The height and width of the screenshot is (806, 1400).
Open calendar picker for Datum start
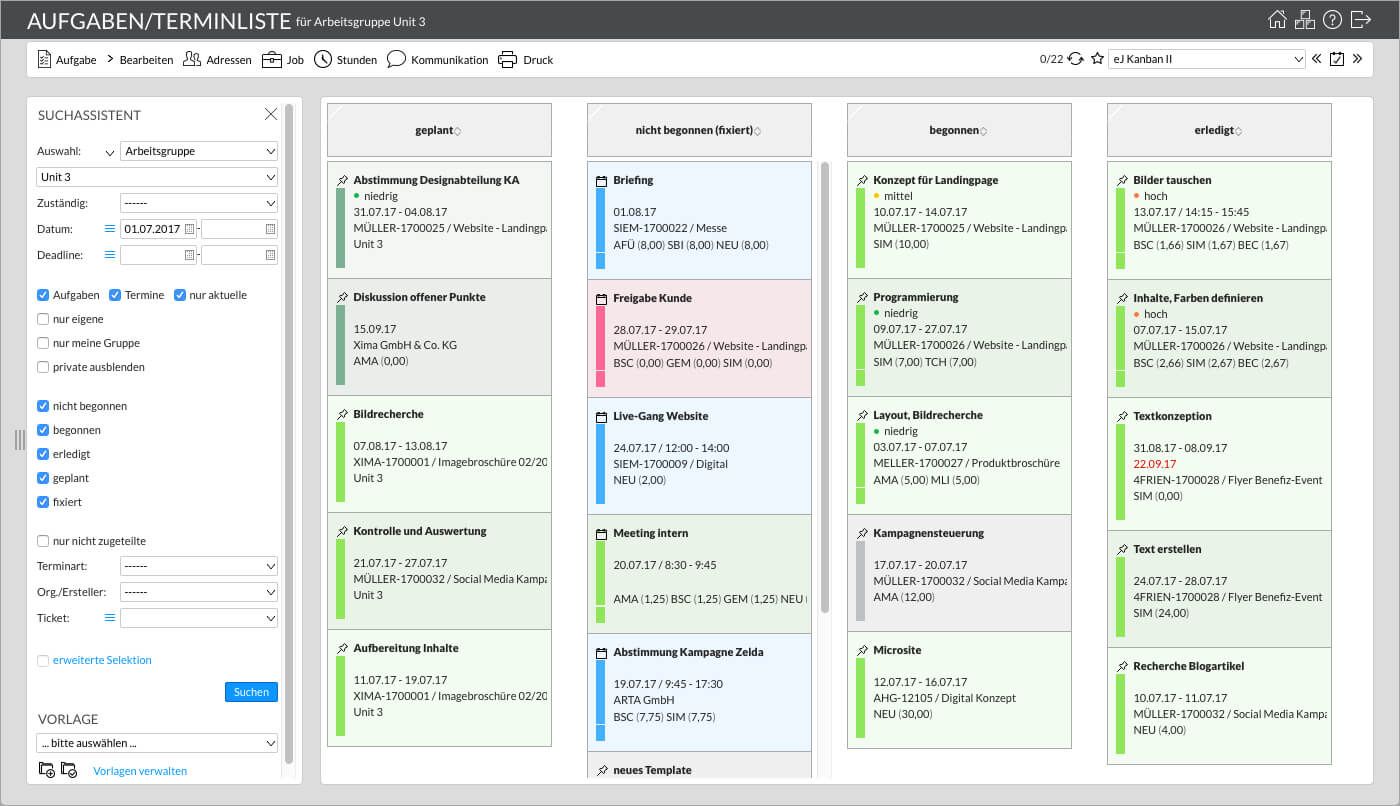point(189,229)
